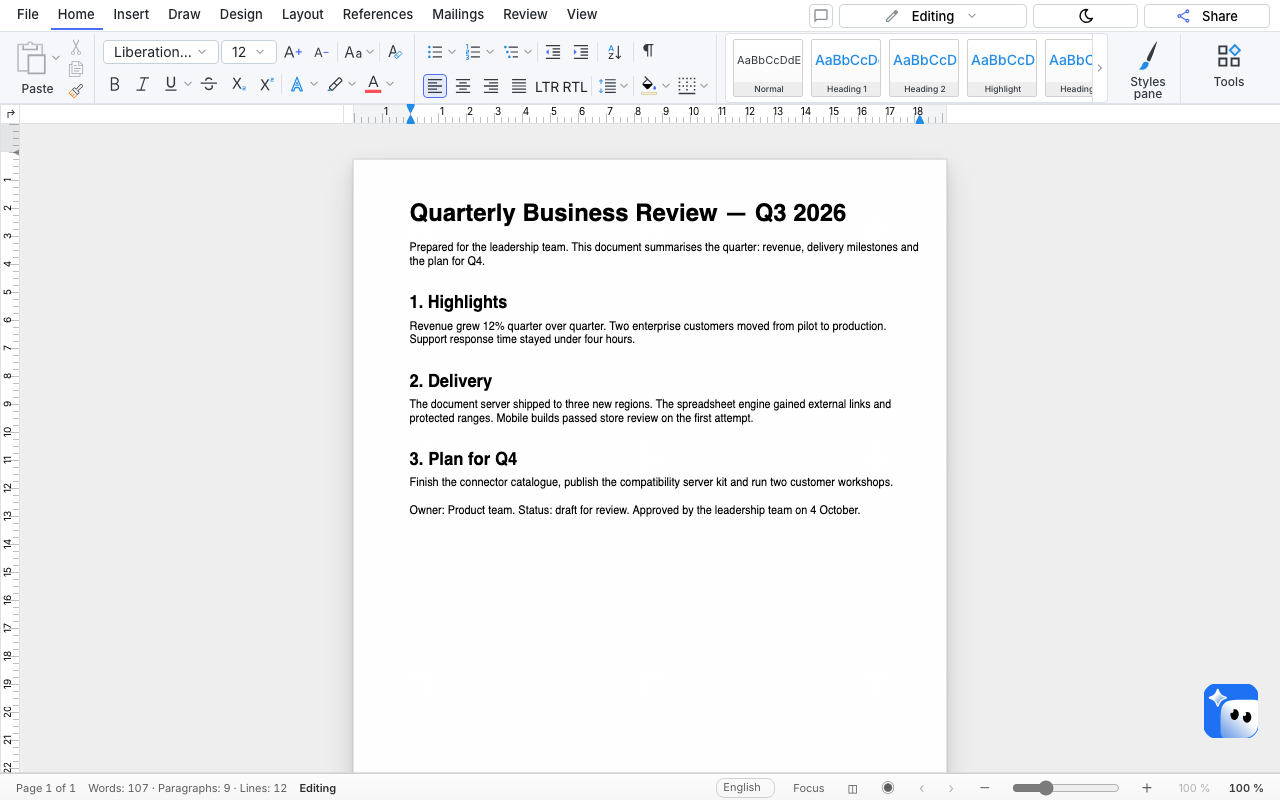Open the Insert tab
Image resolution: width=1280 pixels, height=800 pixels.
(x=131, y=14)
